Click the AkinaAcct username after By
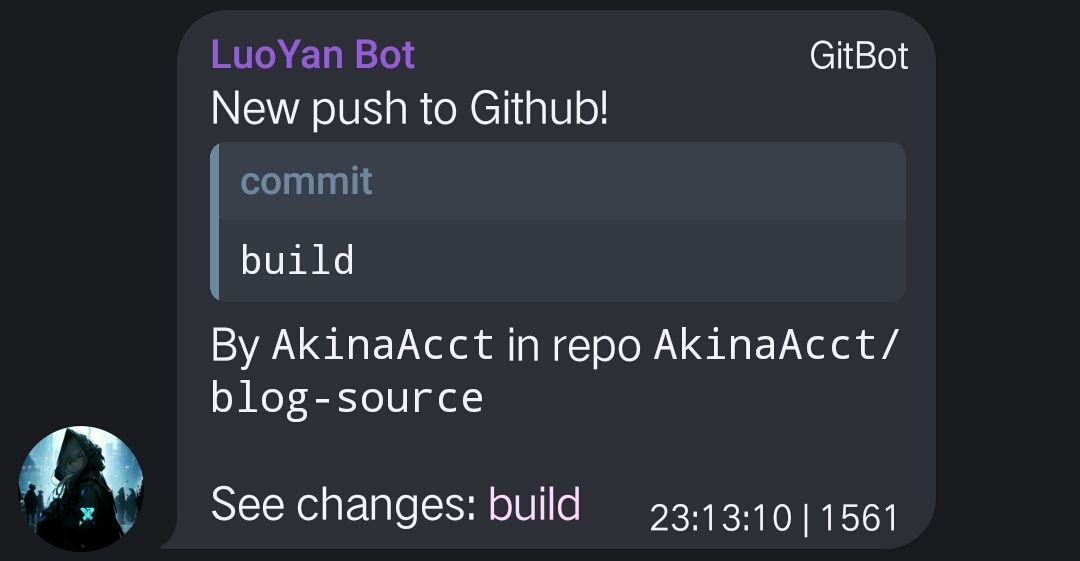This screenshot has height=561, width=1080. tap(383, 345)
